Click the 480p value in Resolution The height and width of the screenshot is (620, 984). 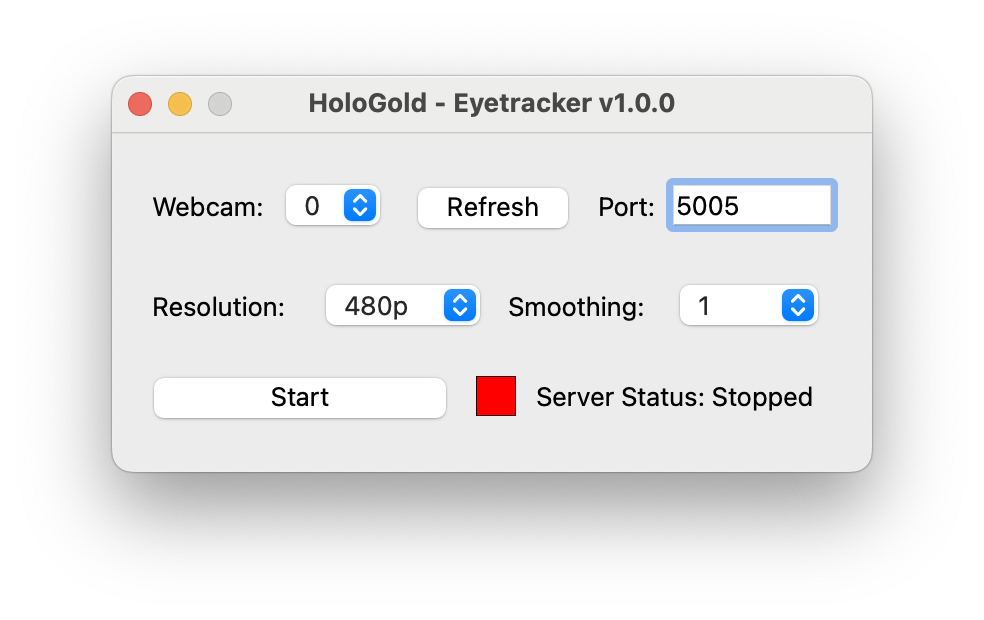point(376,306)
